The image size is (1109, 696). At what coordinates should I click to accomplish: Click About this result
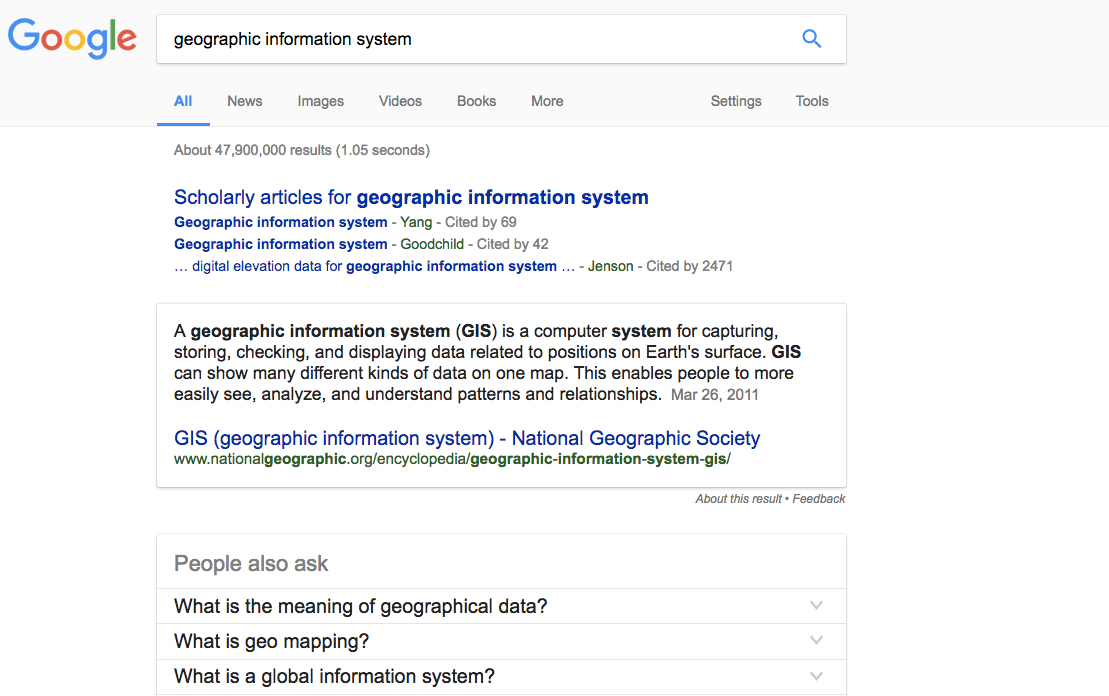tap(738, 499)
